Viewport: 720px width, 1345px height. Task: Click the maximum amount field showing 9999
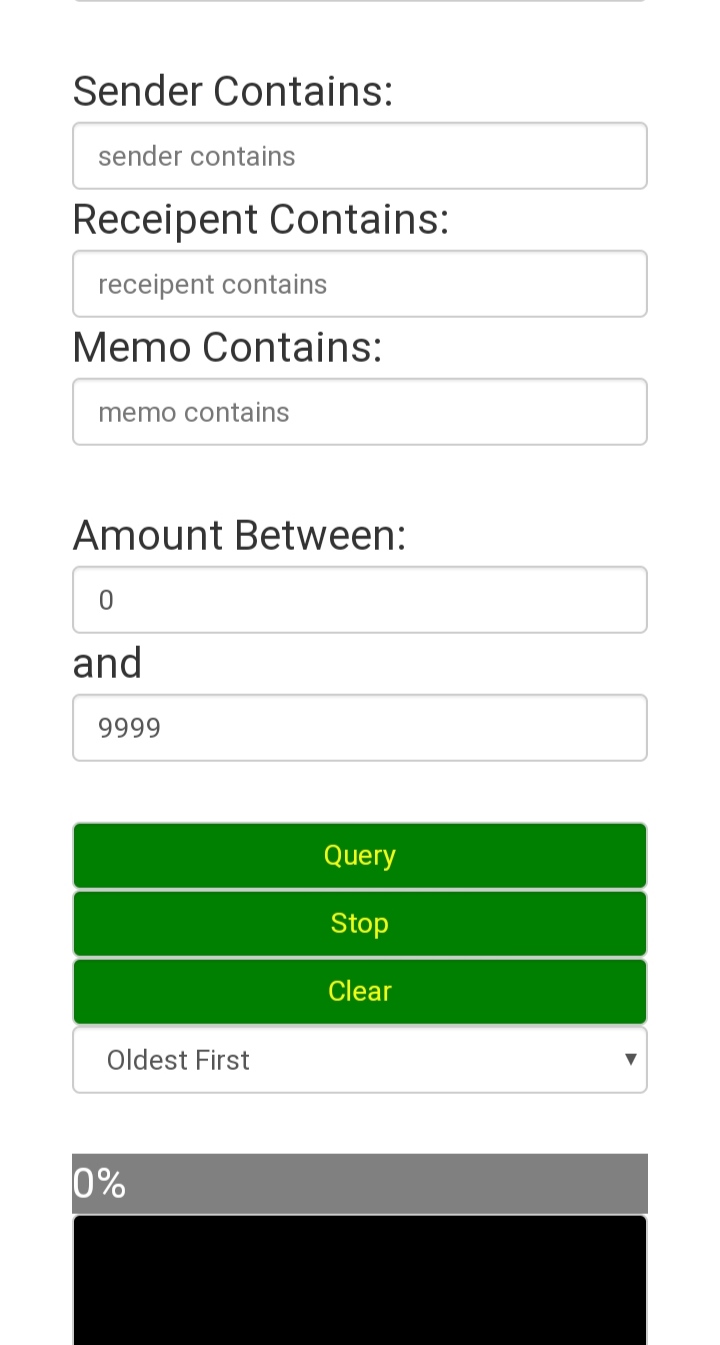[360, 728]
